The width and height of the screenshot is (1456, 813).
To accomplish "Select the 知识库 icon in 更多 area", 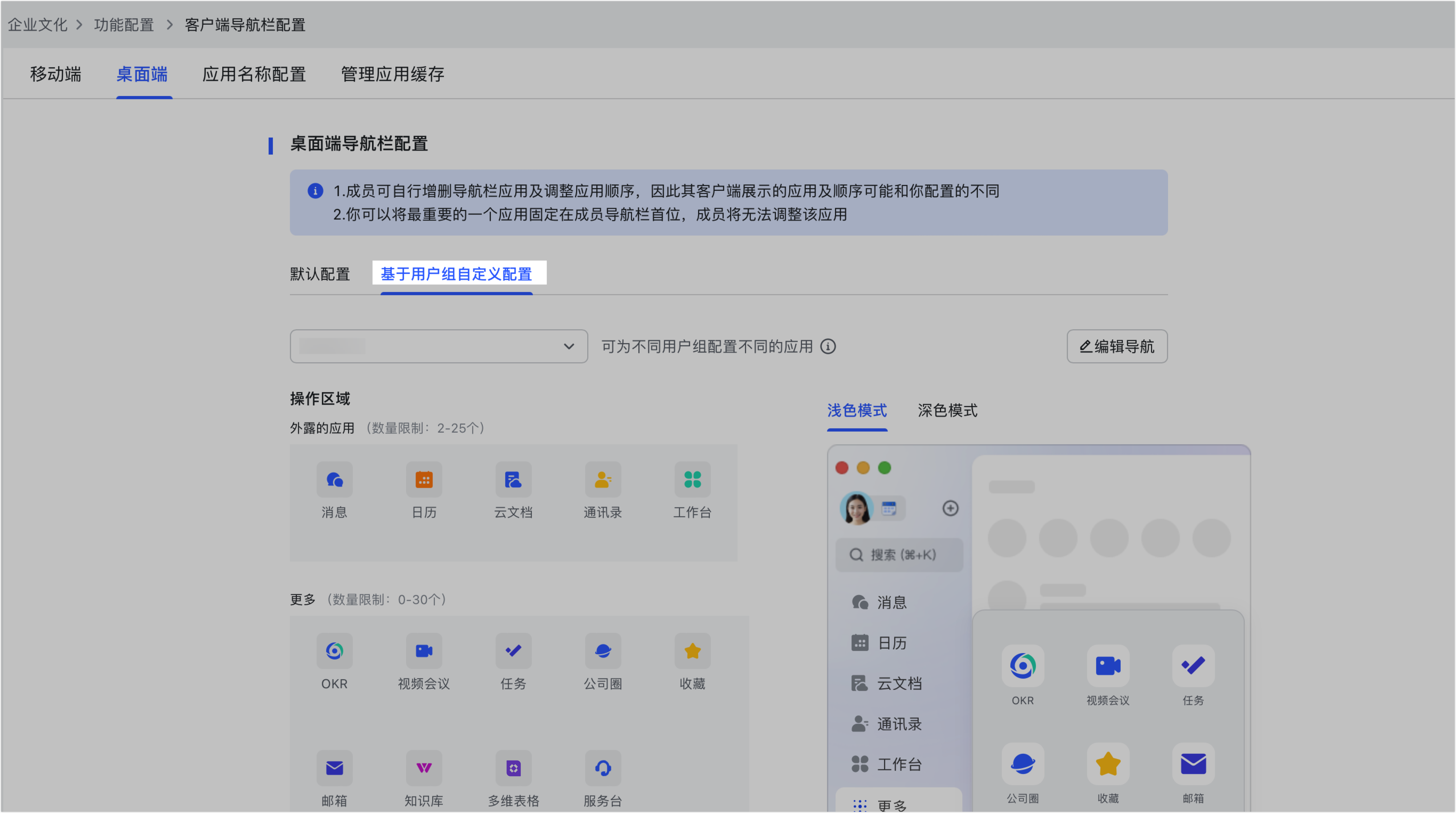I will (424, 768).
